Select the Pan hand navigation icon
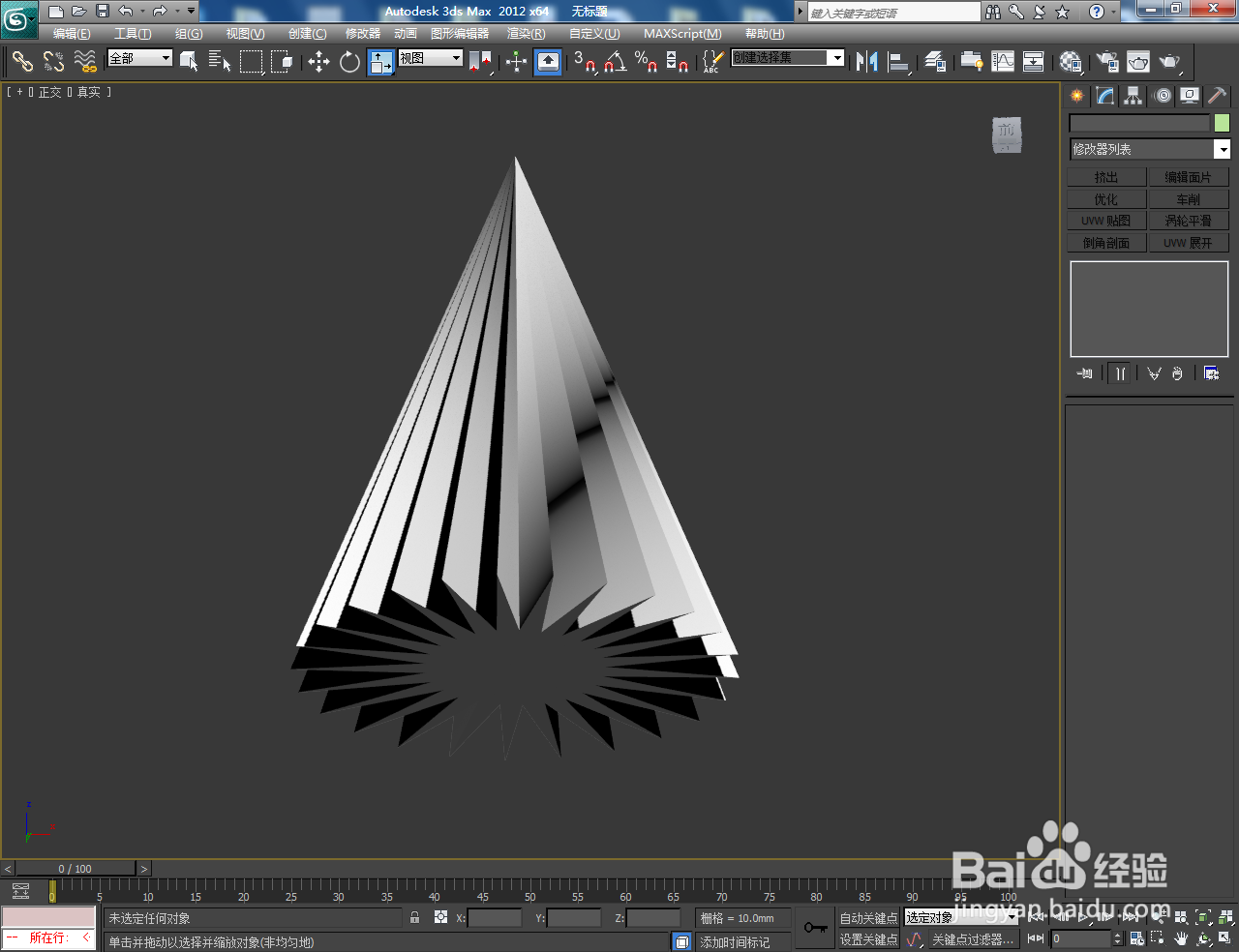This screenshot has width=1239, height=952. [x=1181, y=938]
